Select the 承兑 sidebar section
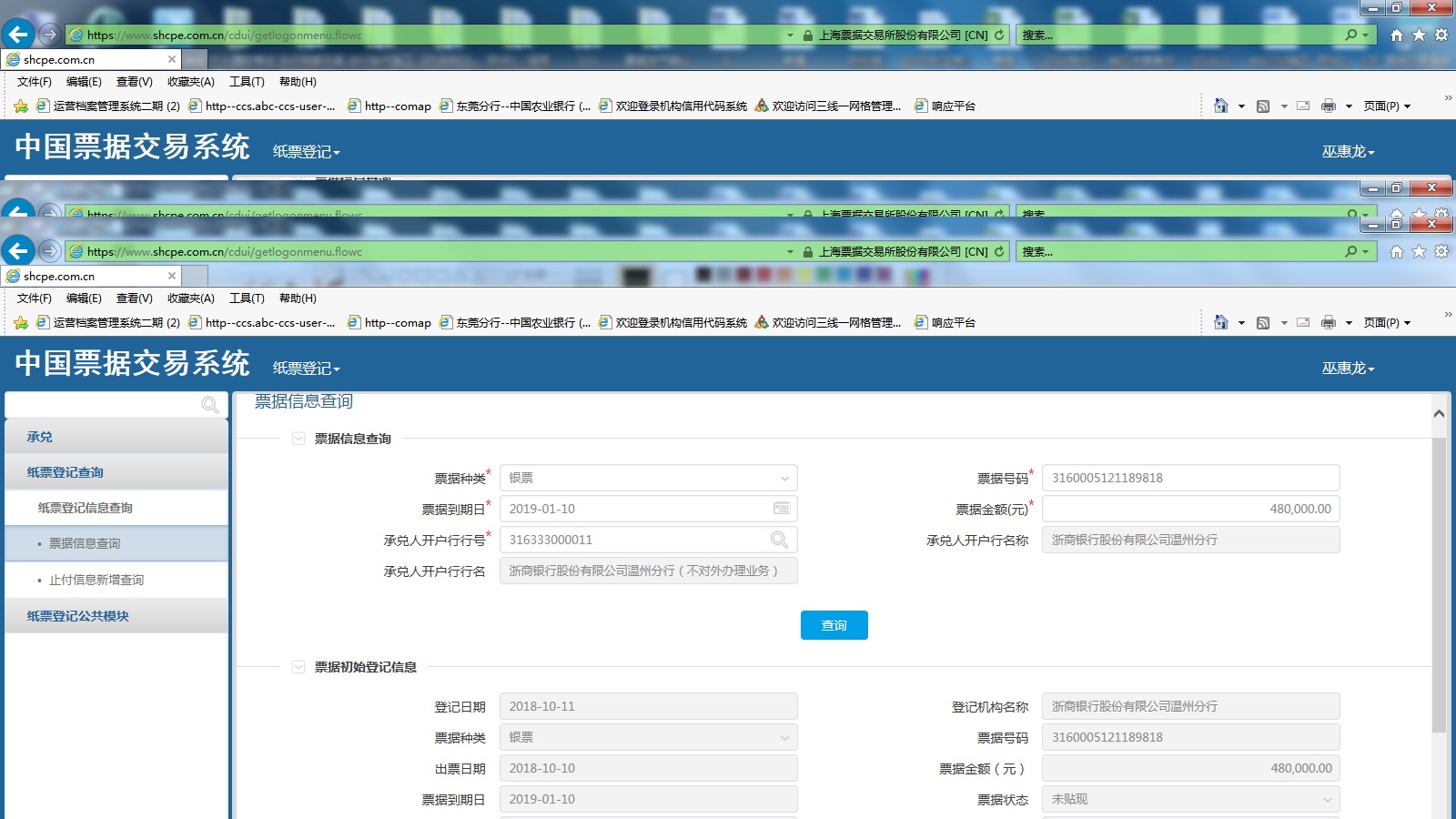The image size is (1456, 819). 40,437
